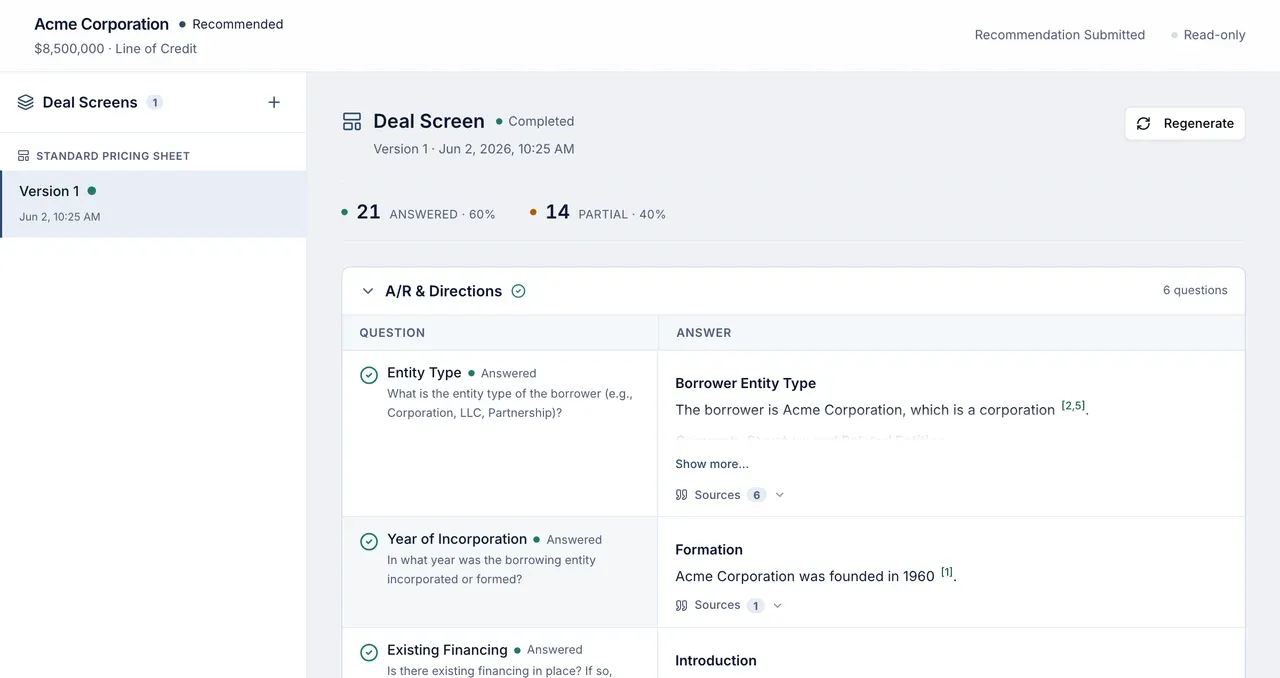Click the Deal Screens sidebar heading
This screenshot has height=678, width=1280.
click(90, 102)
